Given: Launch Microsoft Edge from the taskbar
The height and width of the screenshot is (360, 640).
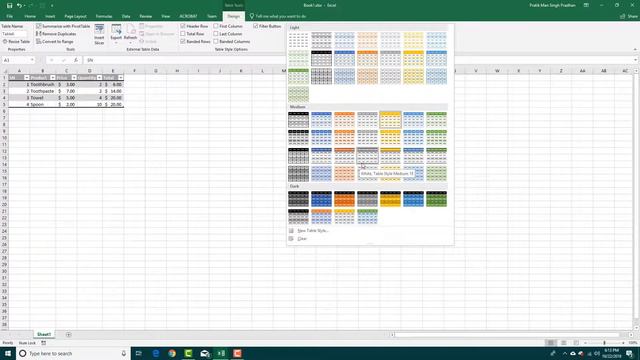Looking at the screenshot, I should click(156, 353).
